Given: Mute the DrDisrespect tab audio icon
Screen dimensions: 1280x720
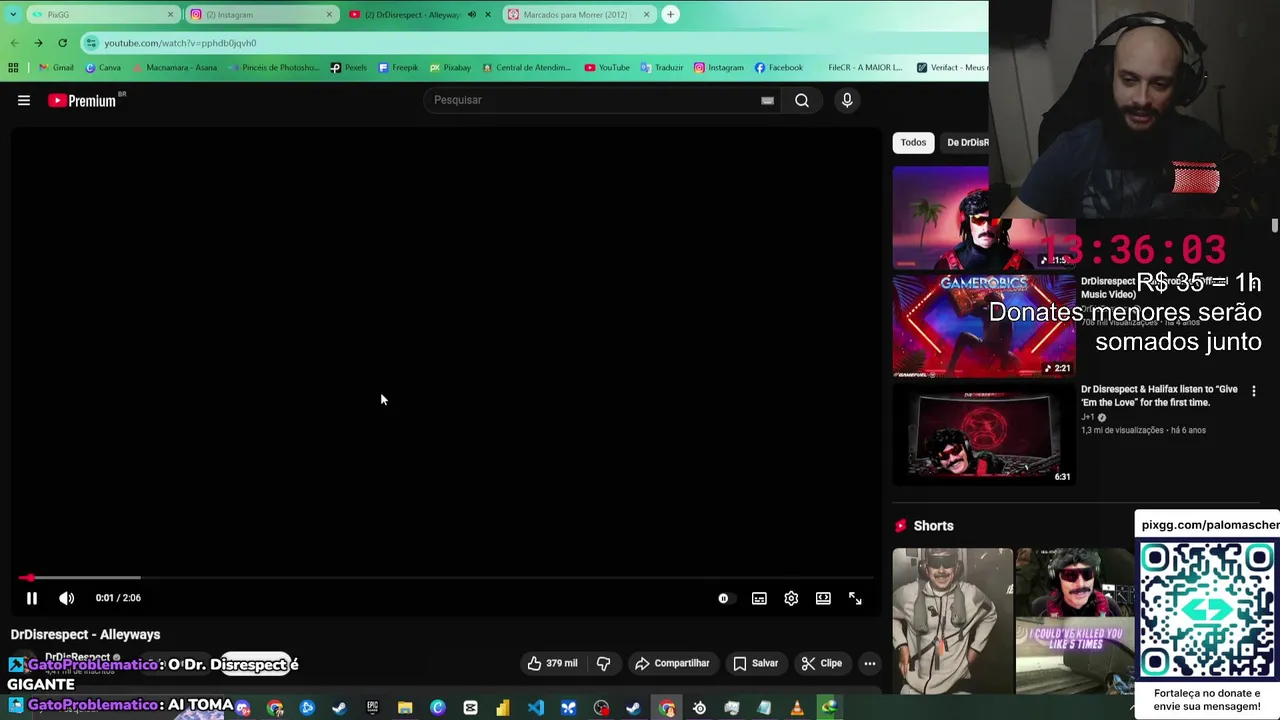Looking at the screenshot, I should 472,15.
